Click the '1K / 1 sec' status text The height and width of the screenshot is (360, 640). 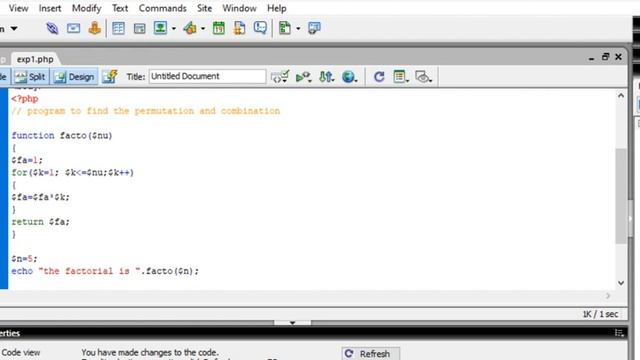click(x=600, y=314)
